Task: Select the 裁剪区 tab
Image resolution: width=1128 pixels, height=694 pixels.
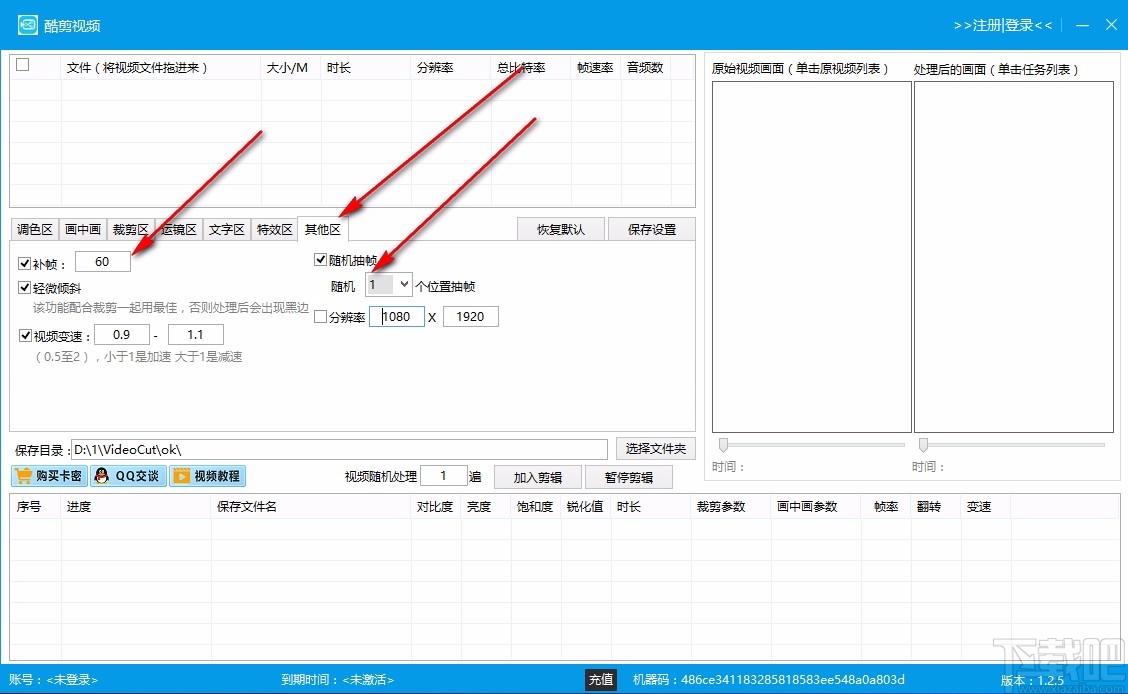Action: tap(130, 229)
